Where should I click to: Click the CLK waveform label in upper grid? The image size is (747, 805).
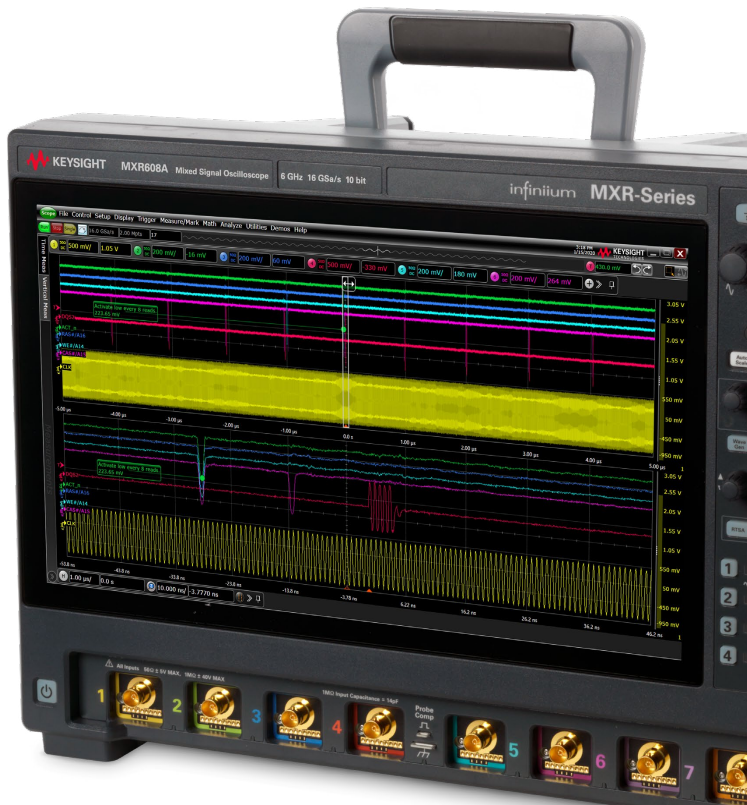66,367
